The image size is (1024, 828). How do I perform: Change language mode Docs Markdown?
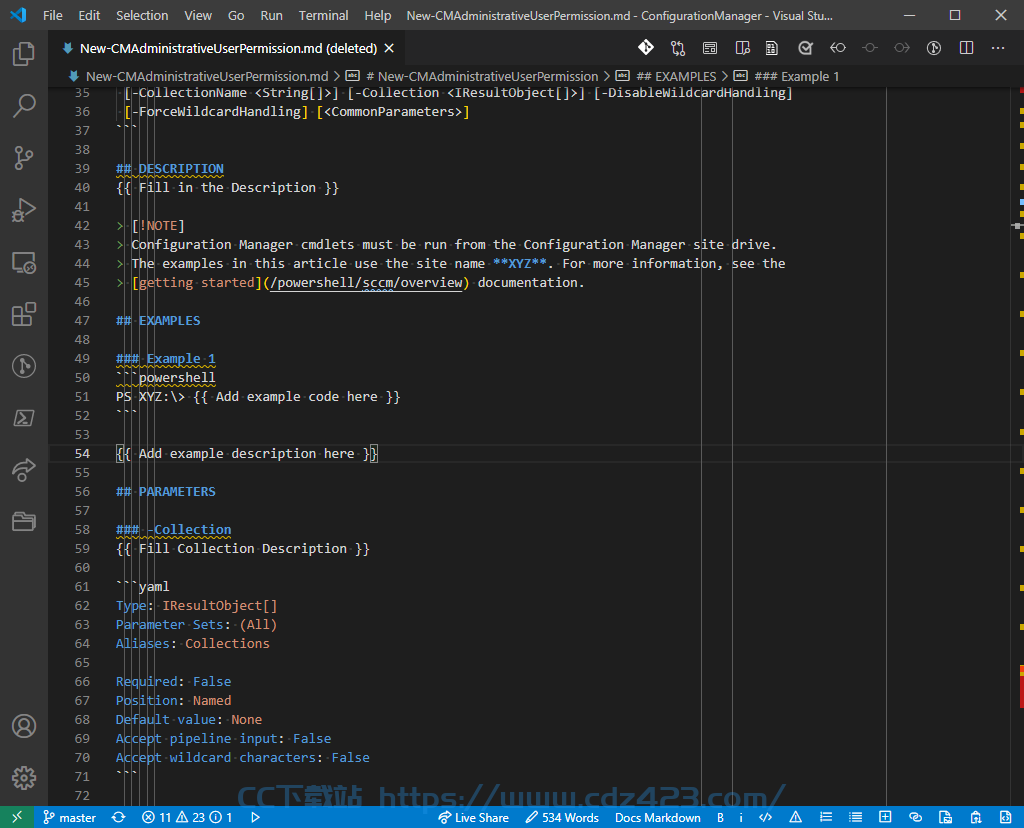pos(658,817)
